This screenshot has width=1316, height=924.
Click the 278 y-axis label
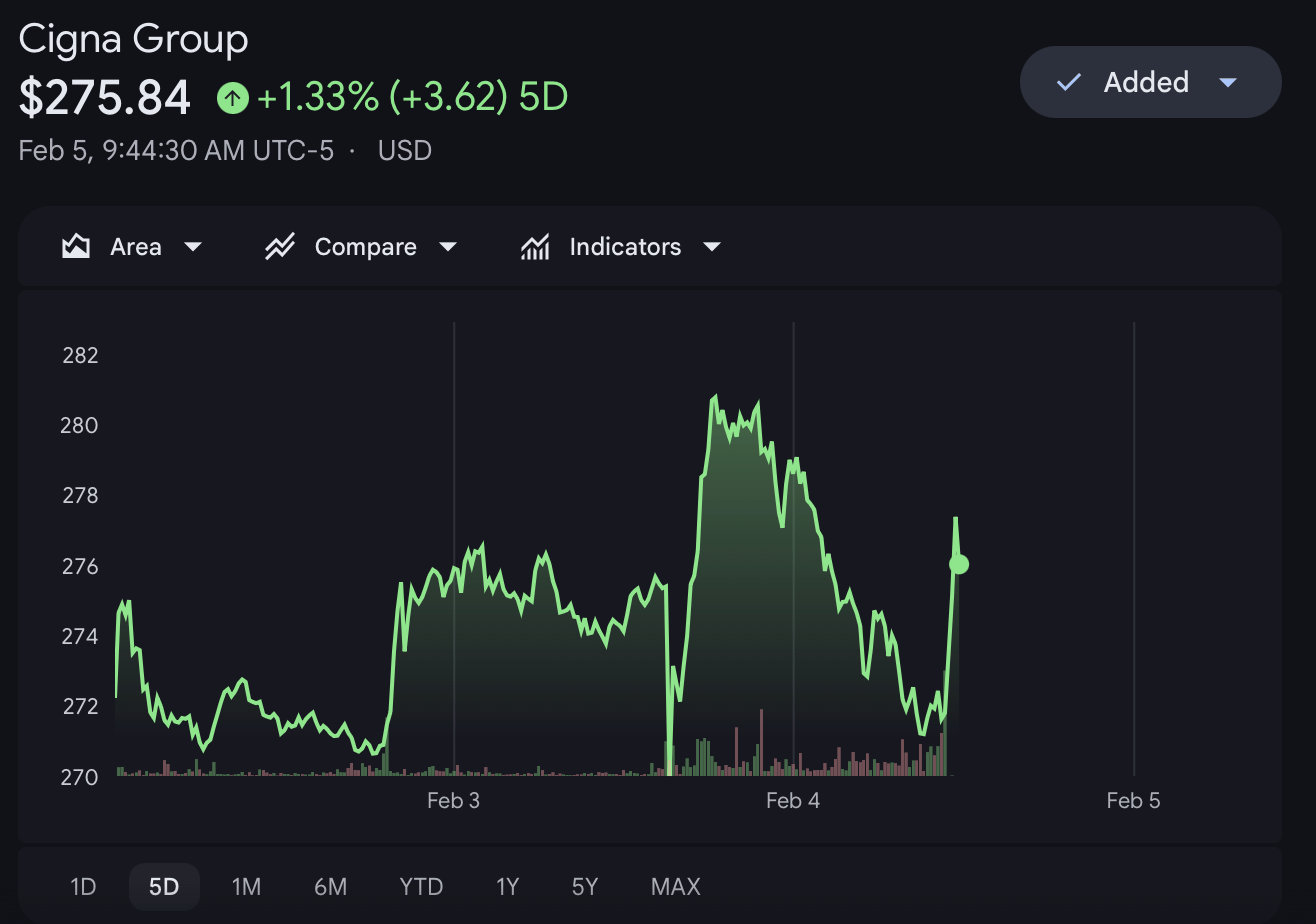(x=81, y=495)
